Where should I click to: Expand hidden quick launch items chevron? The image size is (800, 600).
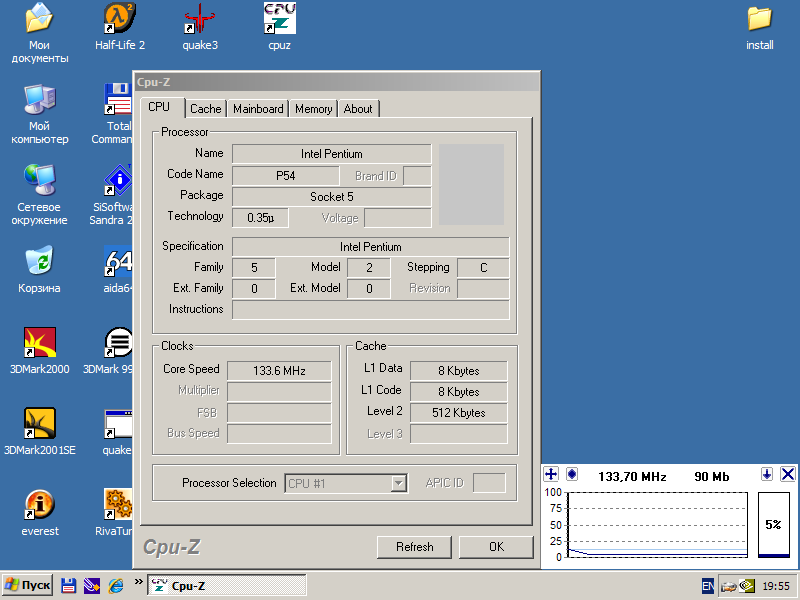138,581
